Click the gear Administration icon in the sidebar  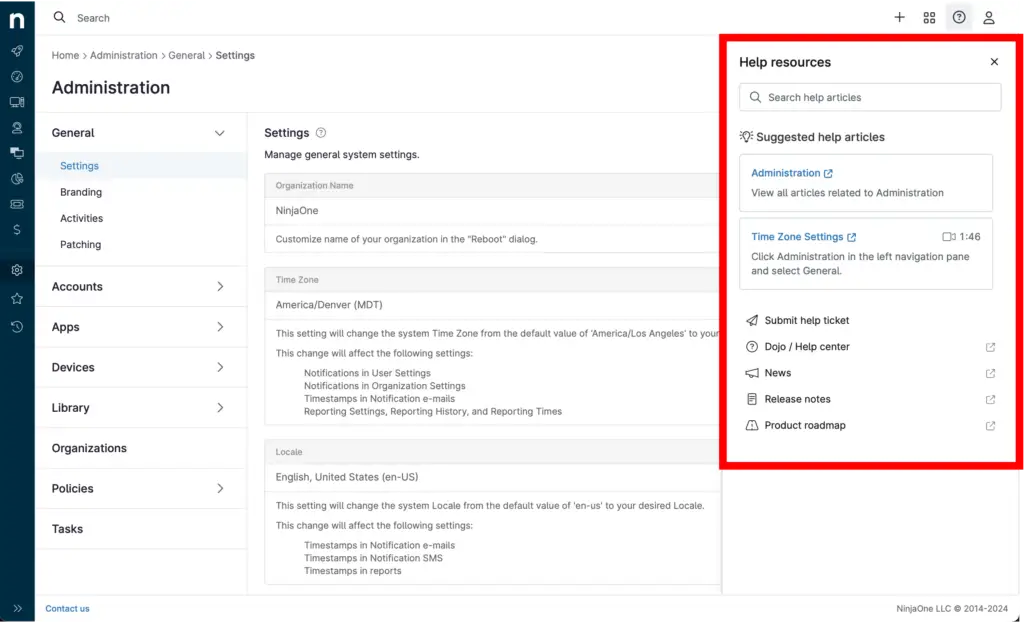coord(17,270)
